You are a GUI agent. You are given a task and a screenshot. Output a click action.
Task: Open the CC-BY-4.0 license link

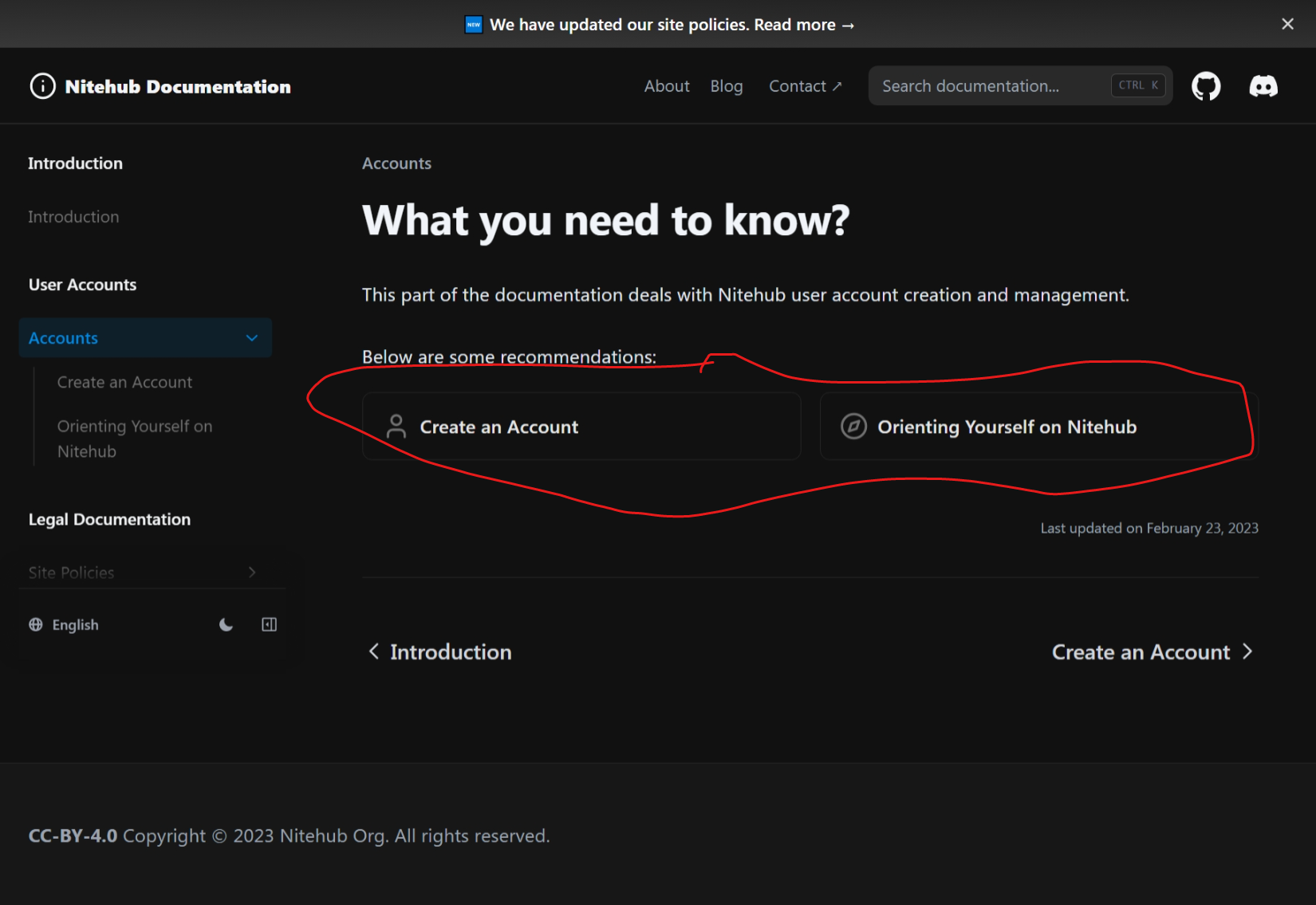pyautogui.click(x=73, y=836)
